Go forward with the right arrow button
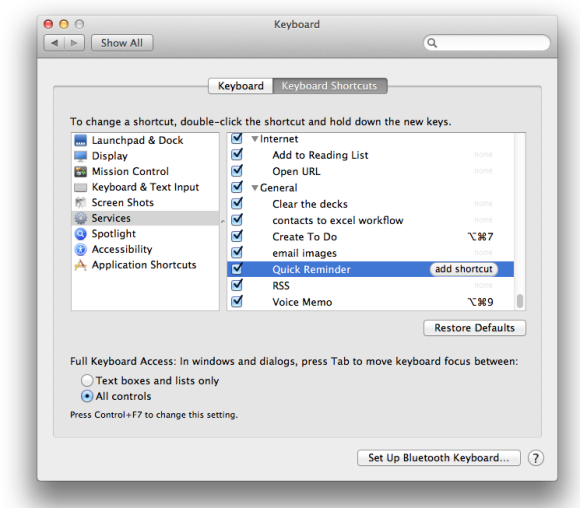The width and height of the screenshot is (580, 508). click(x=74, y=43)
